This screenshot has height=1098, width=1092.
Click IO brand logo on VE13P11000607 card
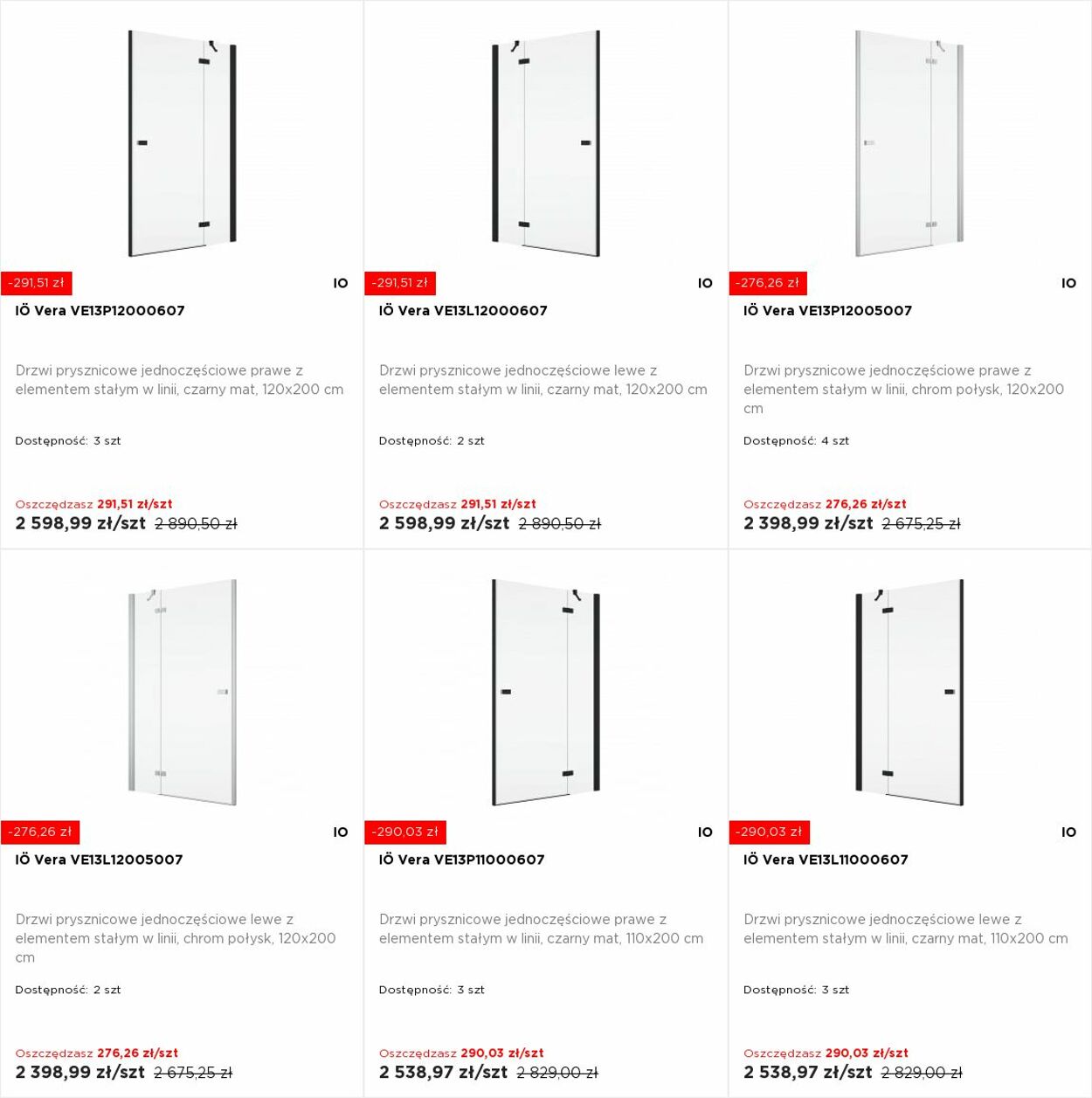tap(705, 832)
